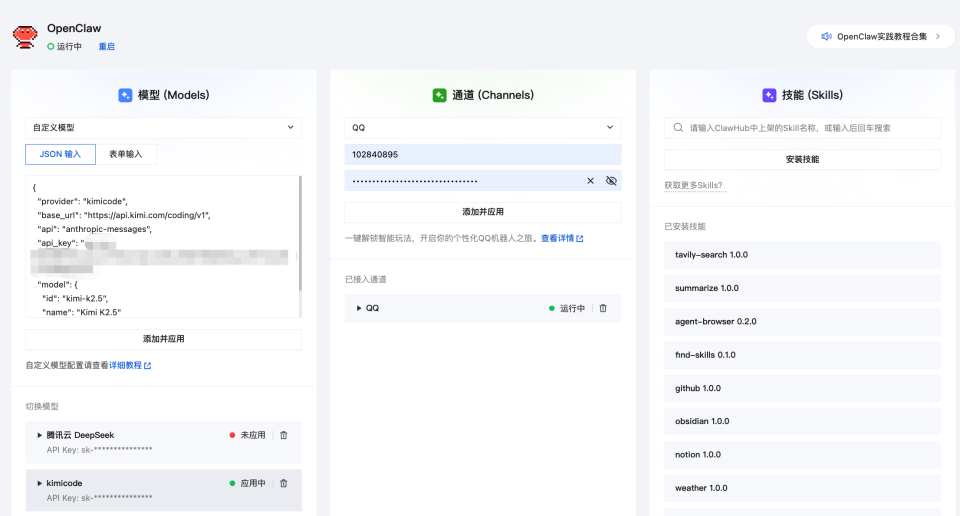Viewport: 960px width, 516px height.
Task: Select the find-skills 0.1.0 skill
Action: pyautogui.click(x=802, y=355)
